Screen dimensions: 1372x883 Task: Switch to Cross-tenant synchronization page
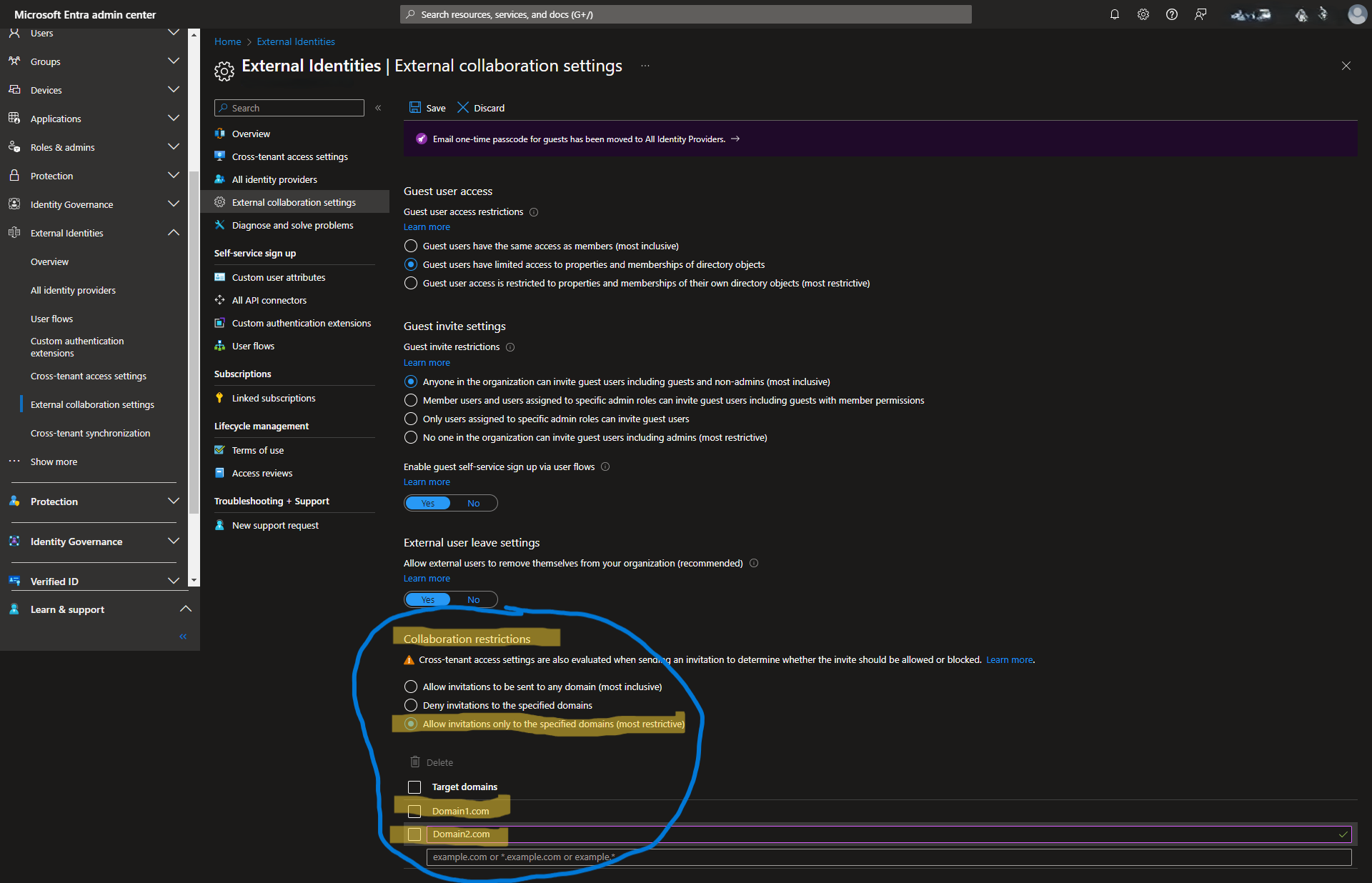90,433
